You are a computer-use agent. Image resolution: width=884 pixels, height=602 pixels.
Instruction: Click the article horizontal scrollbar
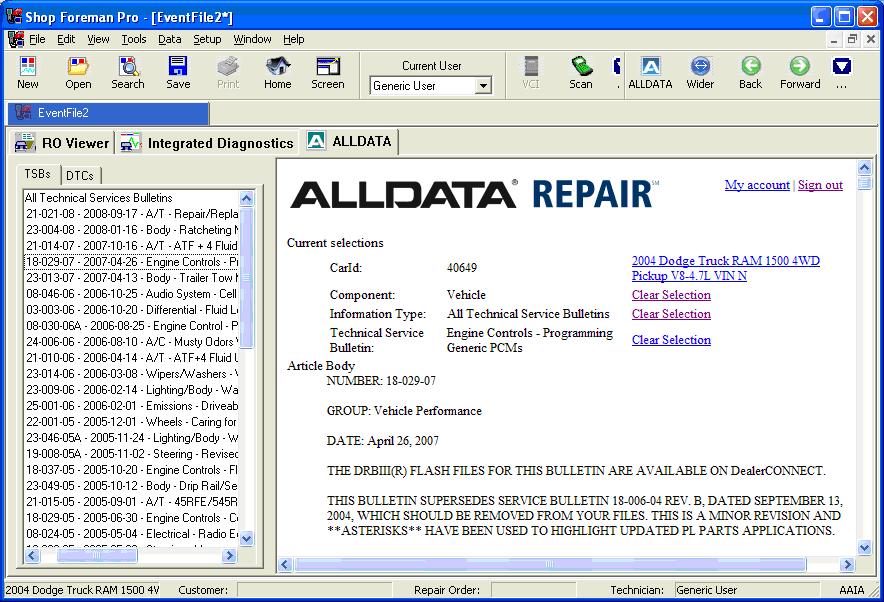[560, 565]
